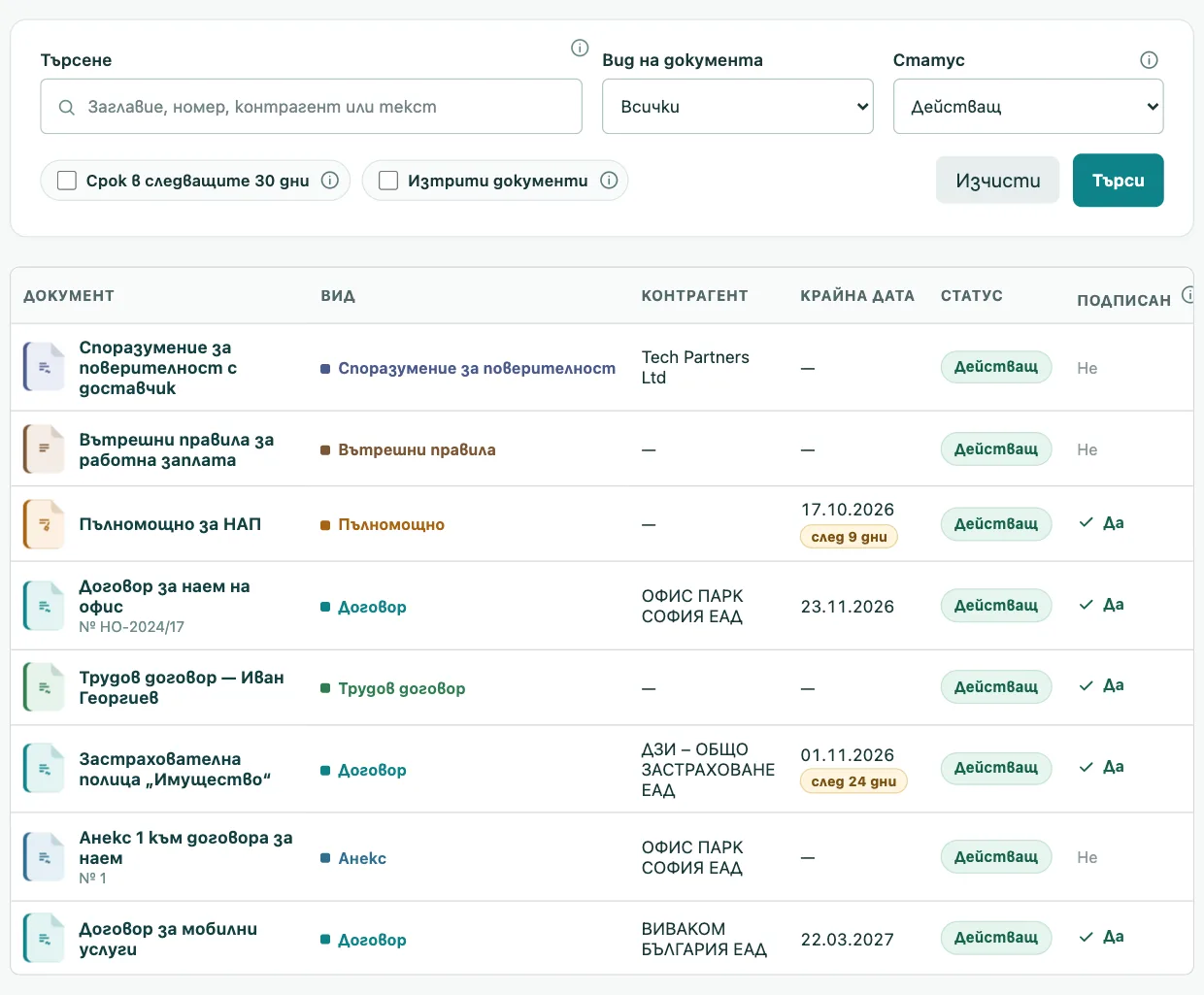Screen dimensions: 1204x995
Task: Click the date 17.10.2026
Action: [x=848, y=510]
